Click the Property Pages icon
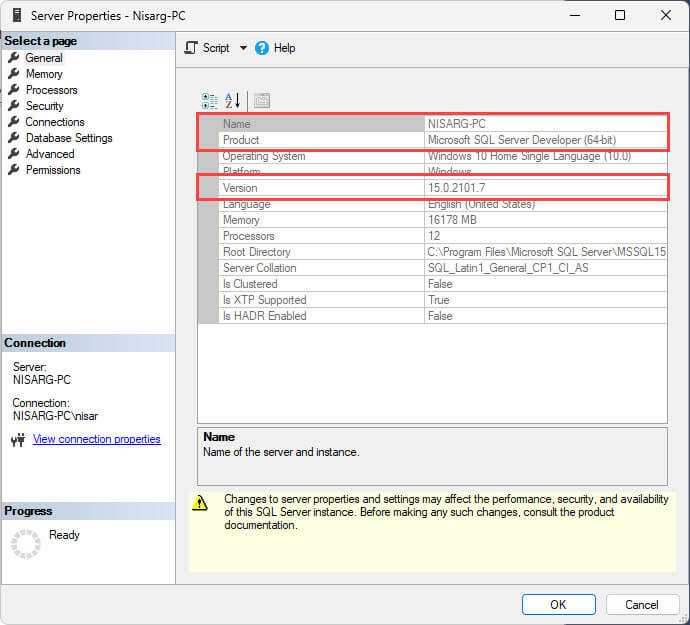 coord(262,101)
